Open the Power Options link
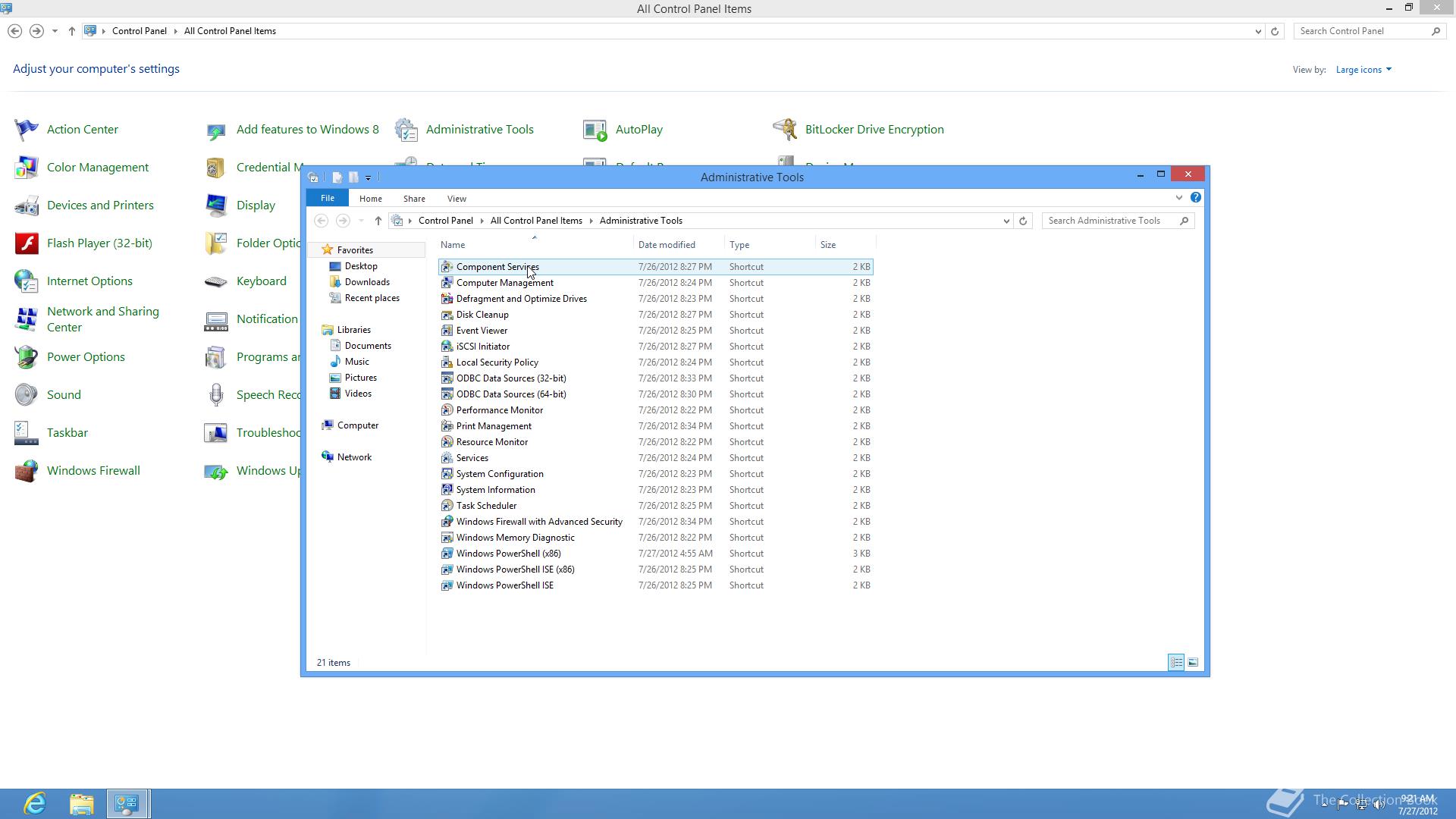 [86, 357]
